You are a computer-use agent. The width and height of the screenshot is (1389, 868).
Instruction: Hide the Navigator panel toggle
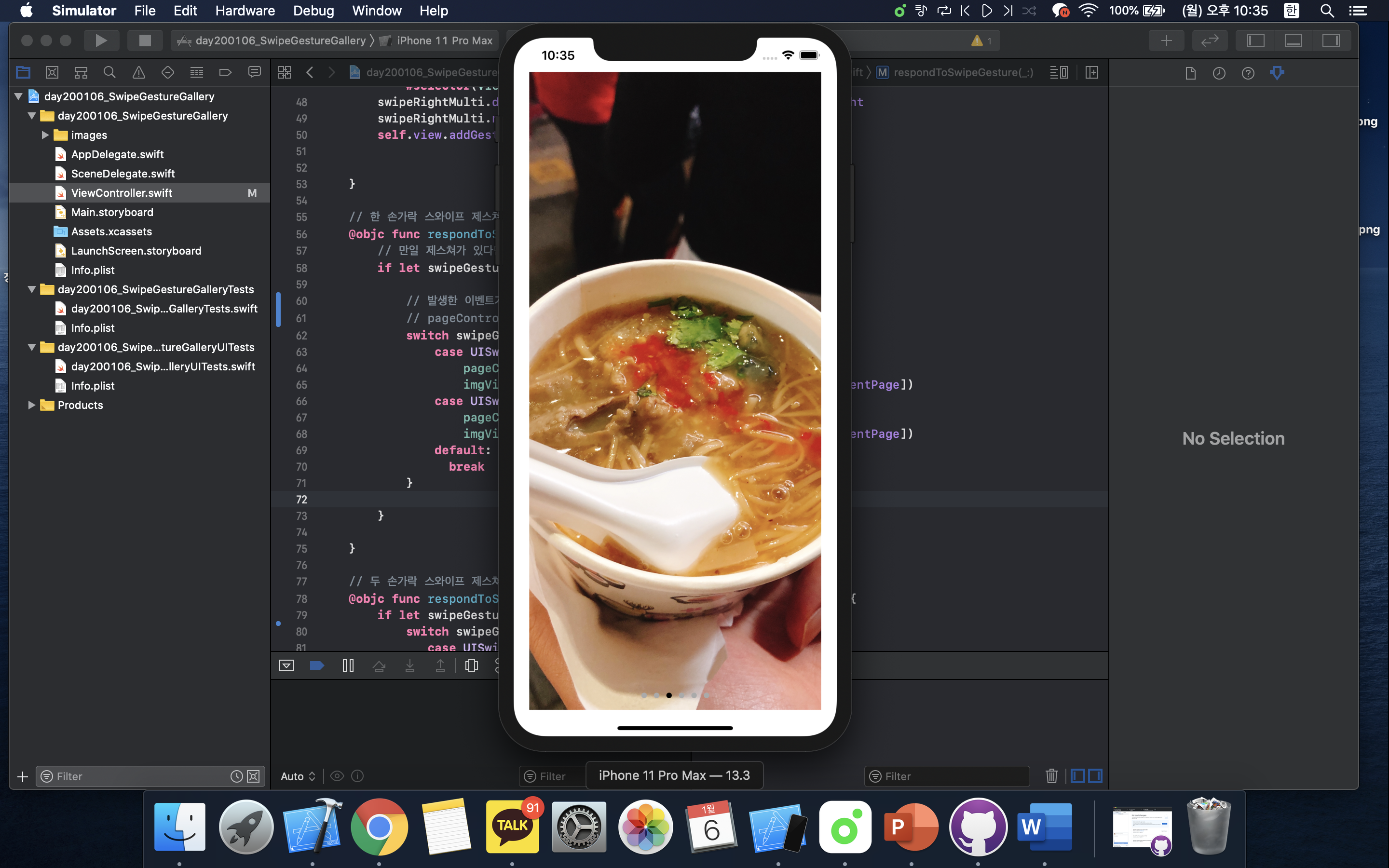point(1256,40)
